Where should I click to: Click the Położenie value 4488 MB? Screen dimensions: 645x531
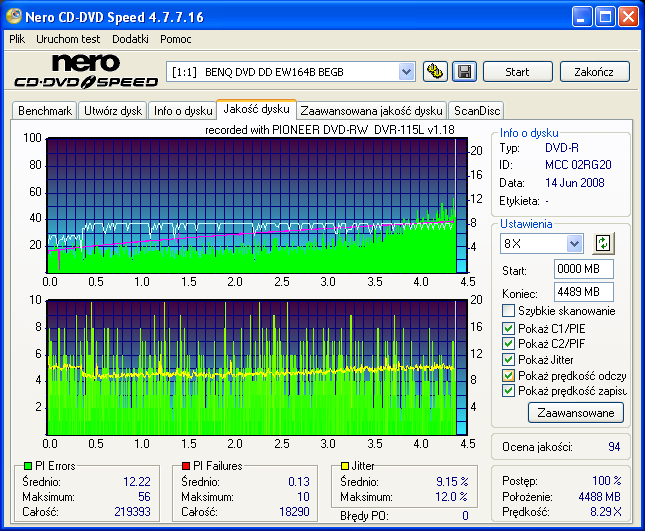(599, 497)
